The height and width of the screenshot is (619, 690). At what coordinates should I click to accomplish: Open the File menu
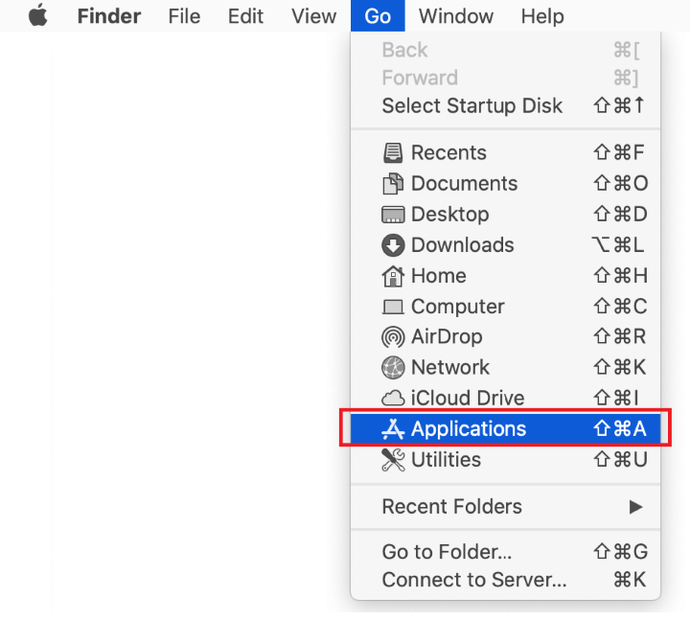[x=184, y=16]
